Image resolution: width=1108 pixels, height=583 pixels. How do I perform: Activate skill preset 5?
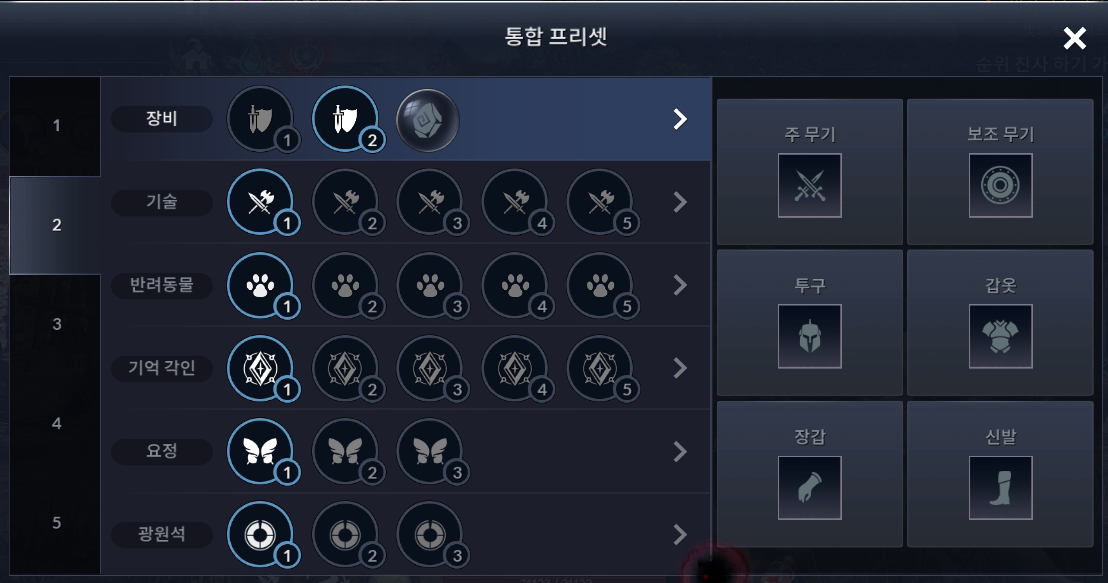[600, 202]
